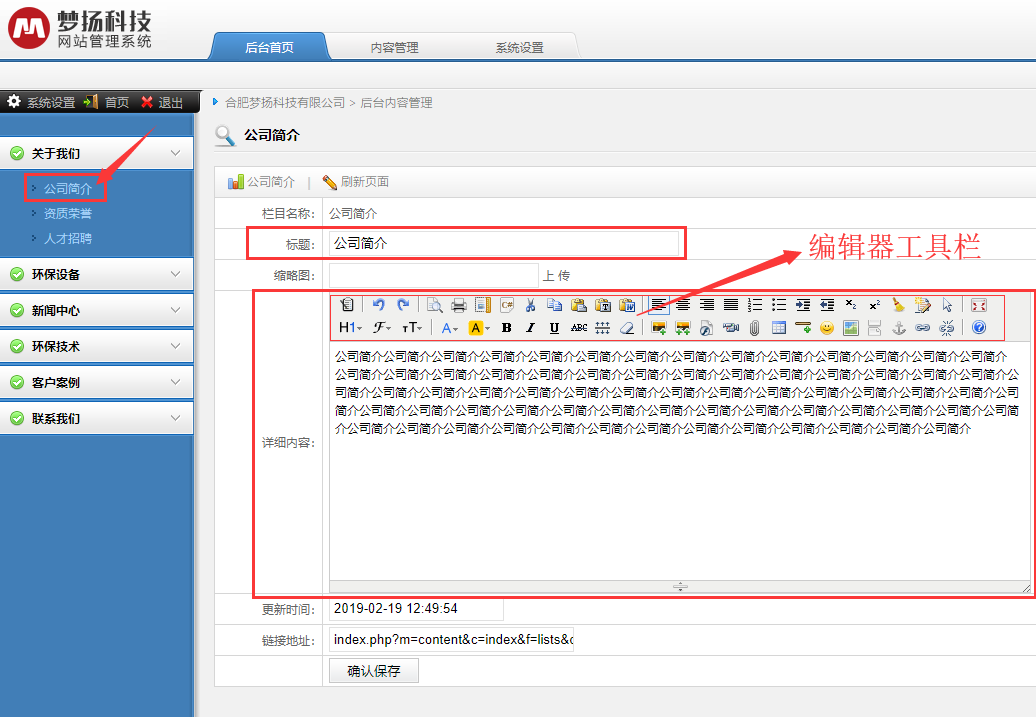Viewport: 1036px width, 717px height.
Task: Open editor help via question mark icon
Action: (979, 327)
